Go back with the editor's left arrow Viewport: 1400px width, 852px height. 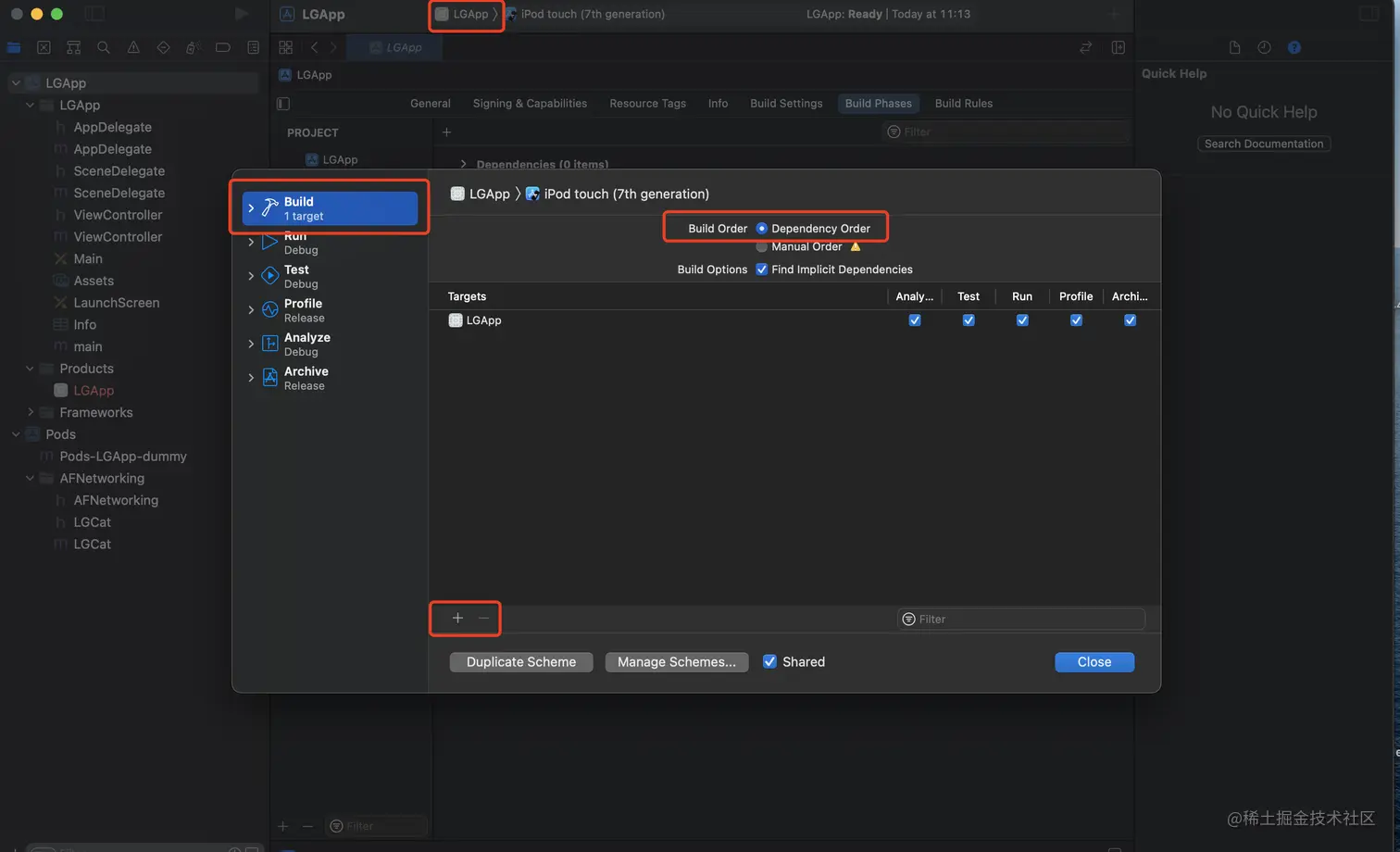tap(315, 47)
